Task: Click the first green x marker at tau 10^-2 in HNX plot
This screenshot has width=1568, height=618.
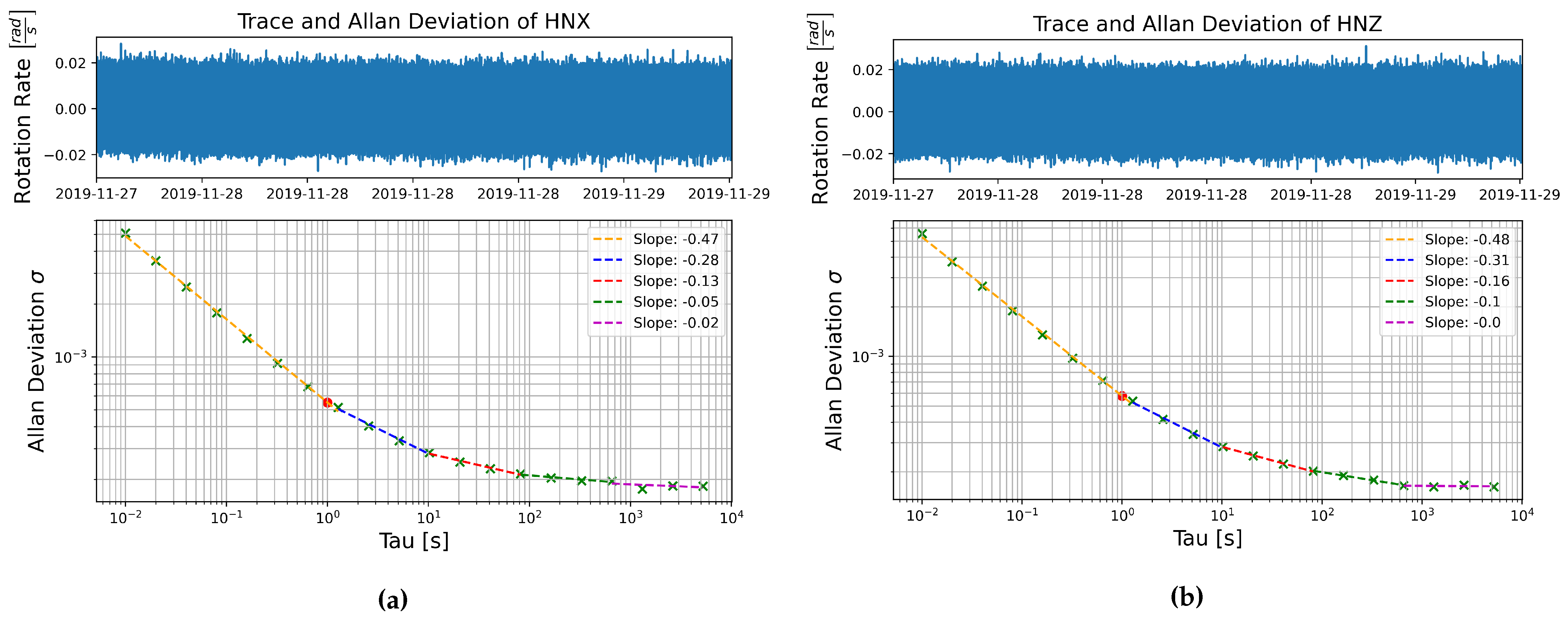Action: pyautogui.click(x=126, y=233)
